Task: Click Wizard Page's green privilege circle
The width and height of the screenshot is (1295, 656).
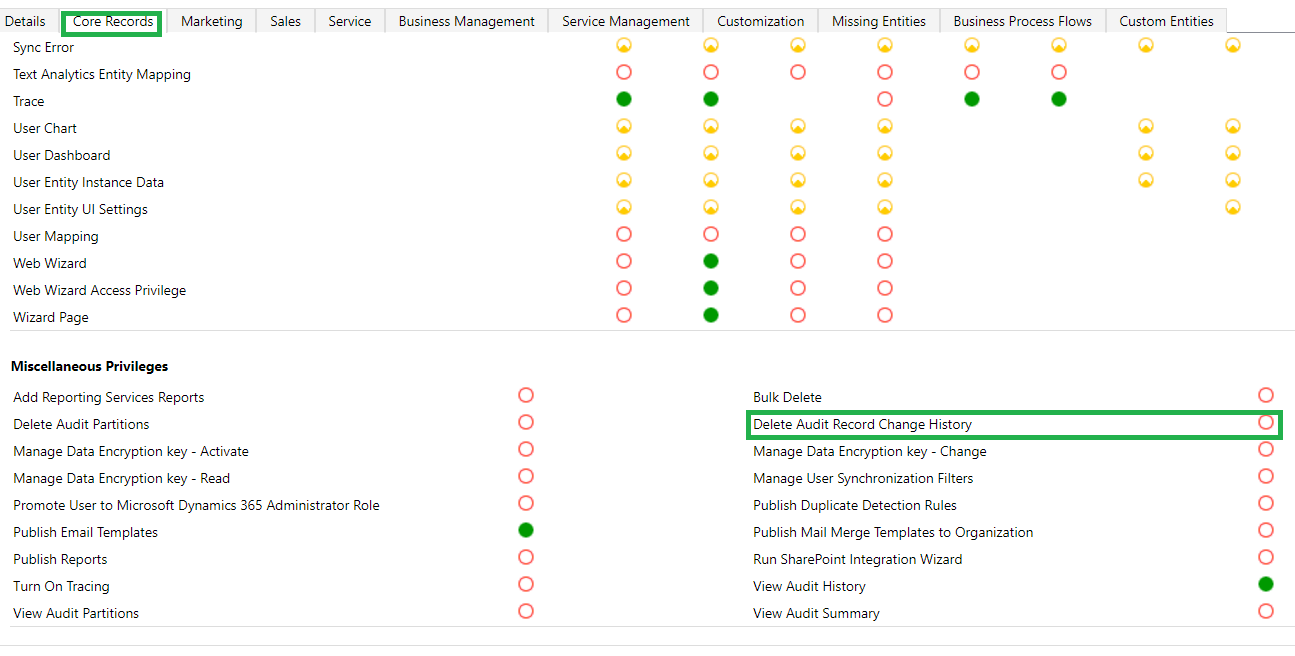Action: pos(710,314)
